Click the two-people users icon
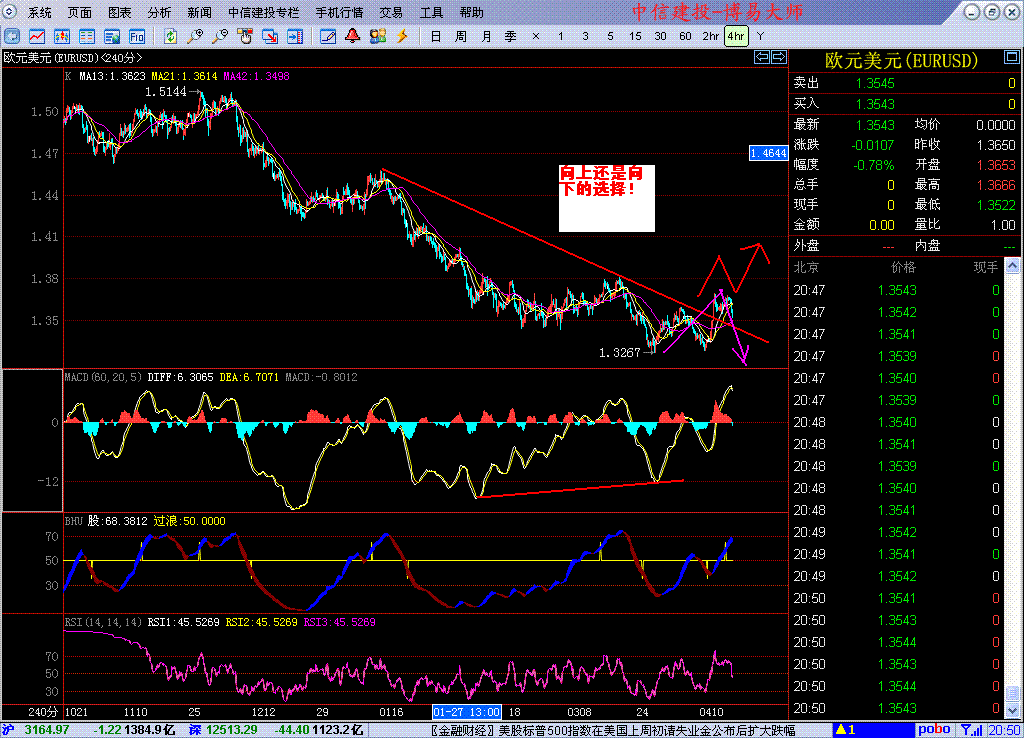Screen dimensions: 1024x738 point(377,37)
